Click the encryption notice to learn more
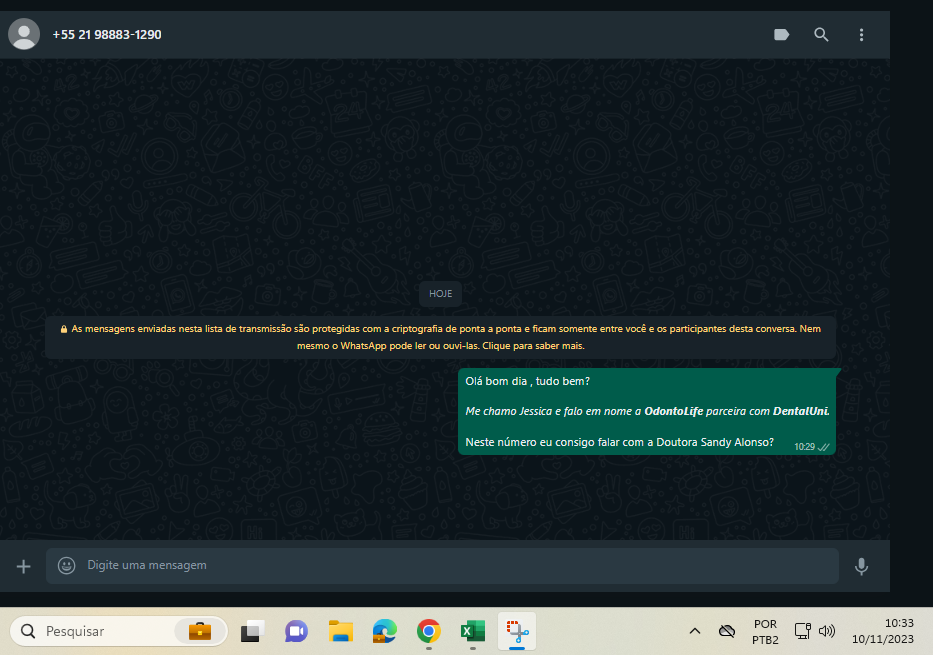933x655 pixels. (x=440, y=337)
